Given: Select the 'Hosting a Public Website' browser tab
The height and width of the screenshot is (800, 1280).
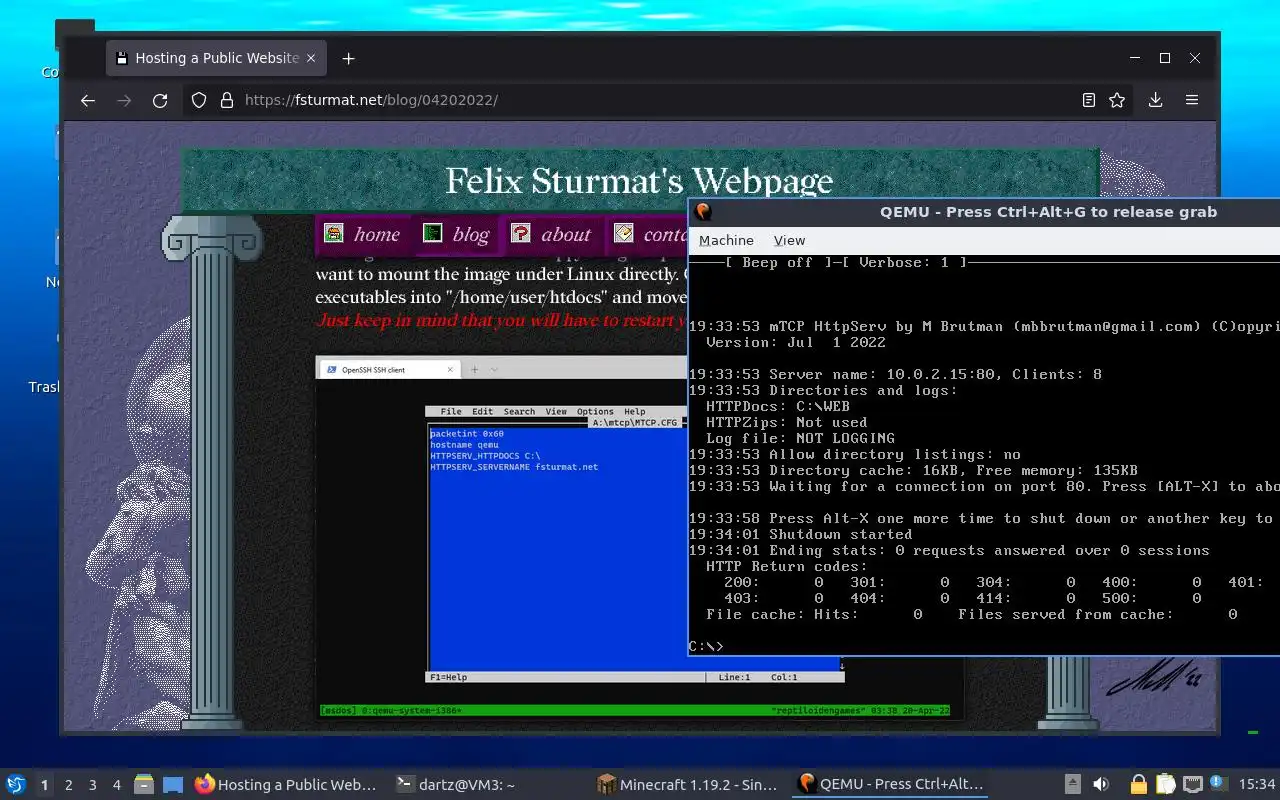Looking at the screenshot, I should tap(217, 58).
